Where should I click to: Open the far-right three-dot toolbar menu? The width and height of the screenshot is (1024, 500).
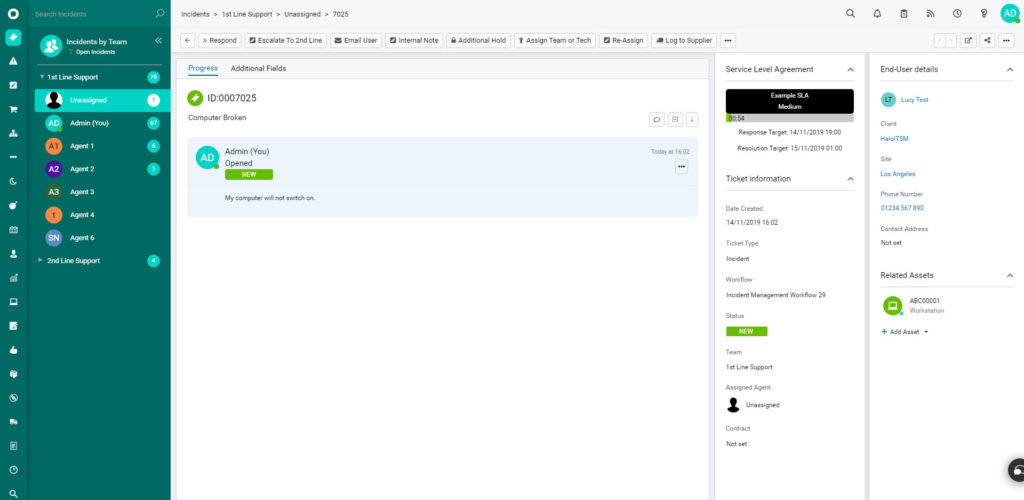(x=1006, y=40)
